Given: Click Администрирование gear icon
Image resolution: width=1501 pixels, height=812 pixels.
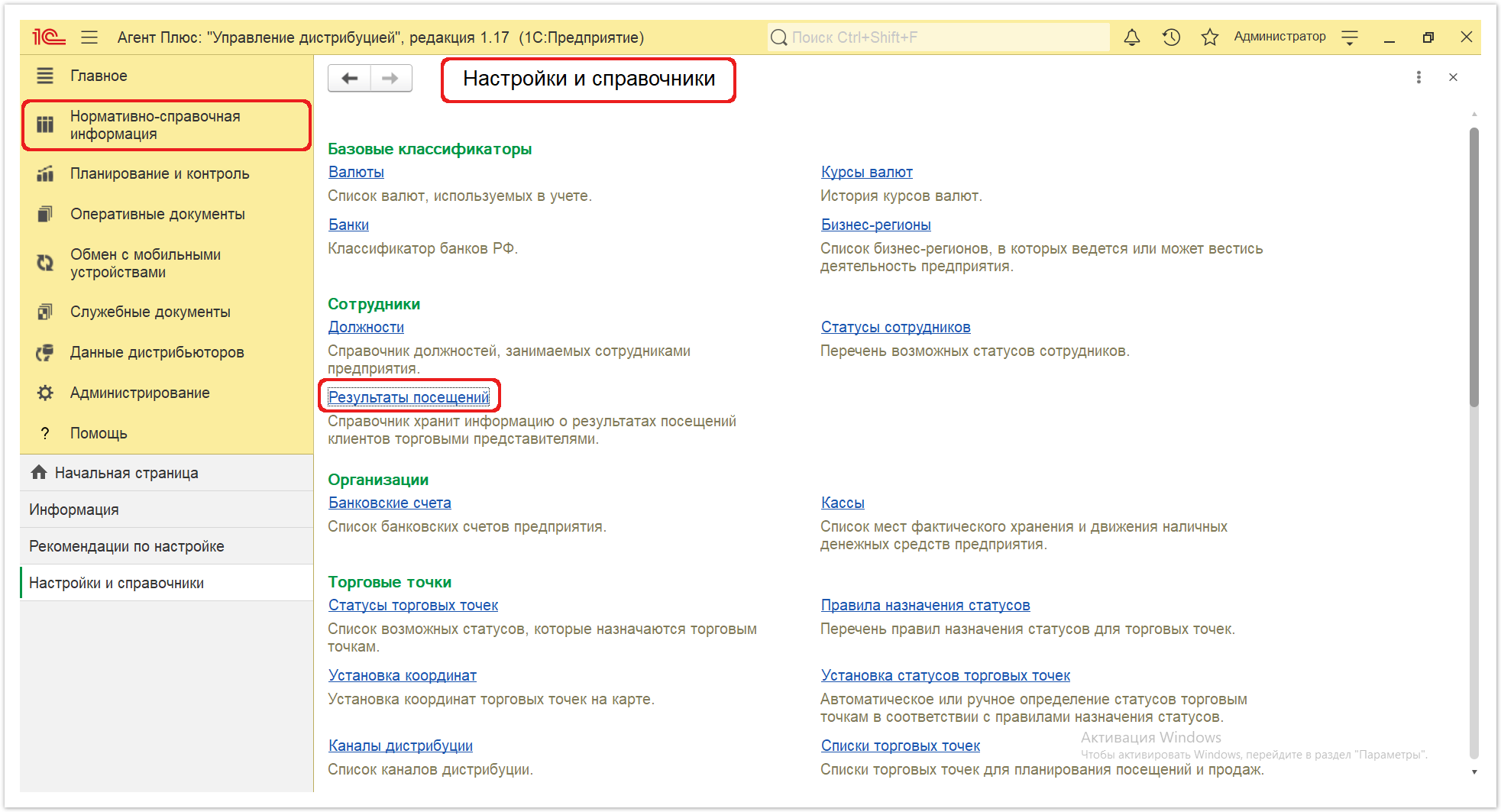Looking at the screenshot, I should (45, 393).
